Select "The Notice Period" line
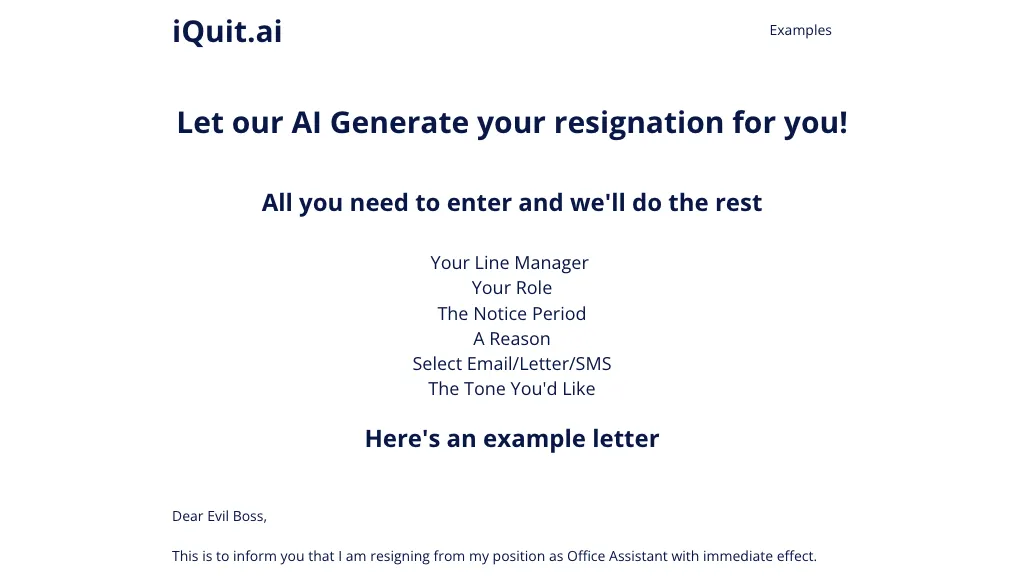The height and width of the screenshot is (576, 1024). pos(512,314)
